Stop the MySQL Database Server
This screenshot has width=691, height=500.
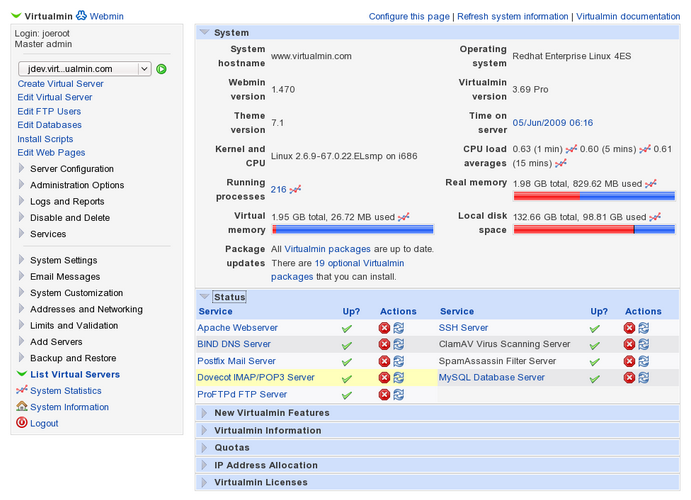click(x=629, y=378)
